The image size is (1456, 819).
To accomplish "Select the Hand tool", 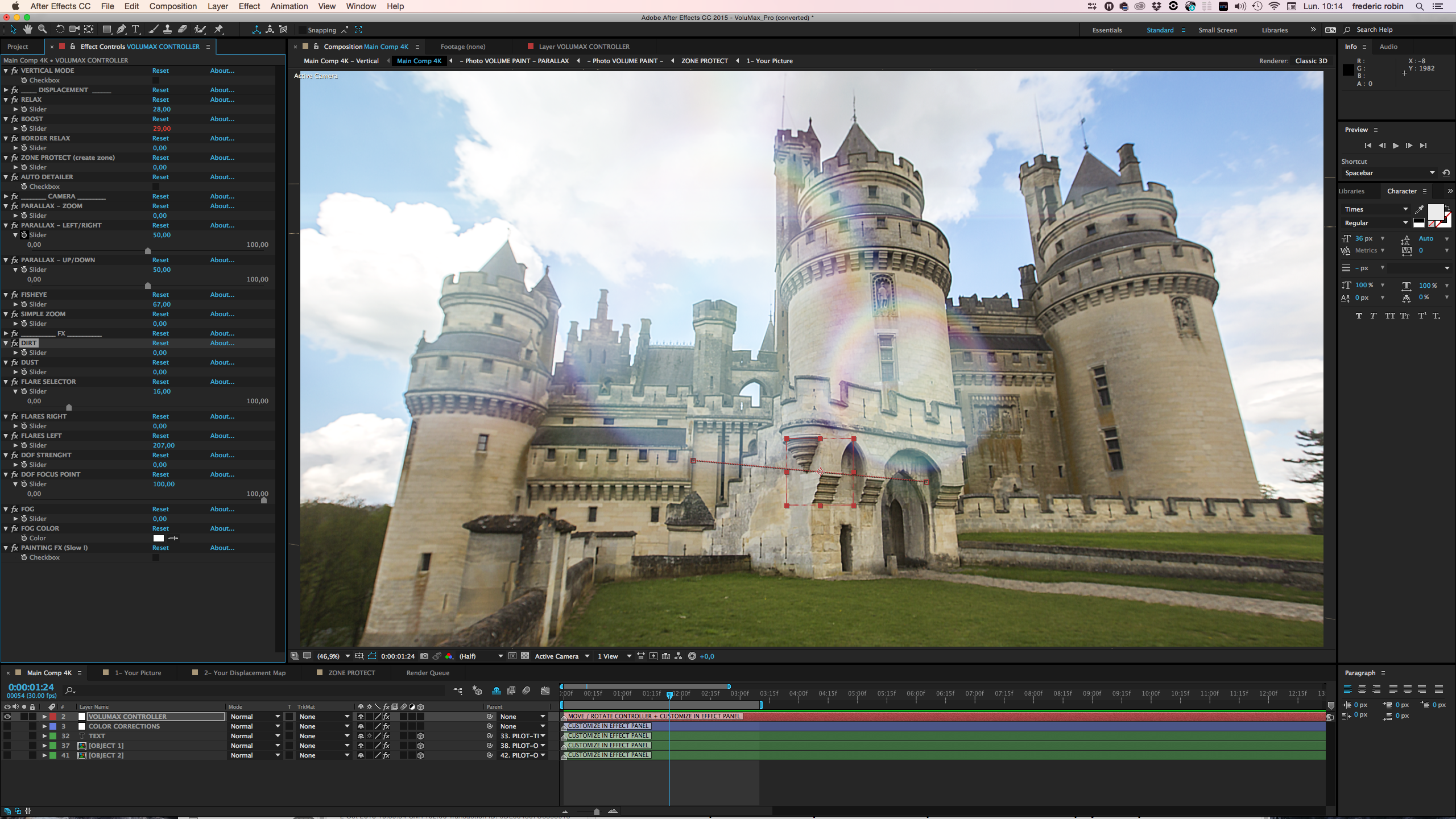I will click(28, 29).
